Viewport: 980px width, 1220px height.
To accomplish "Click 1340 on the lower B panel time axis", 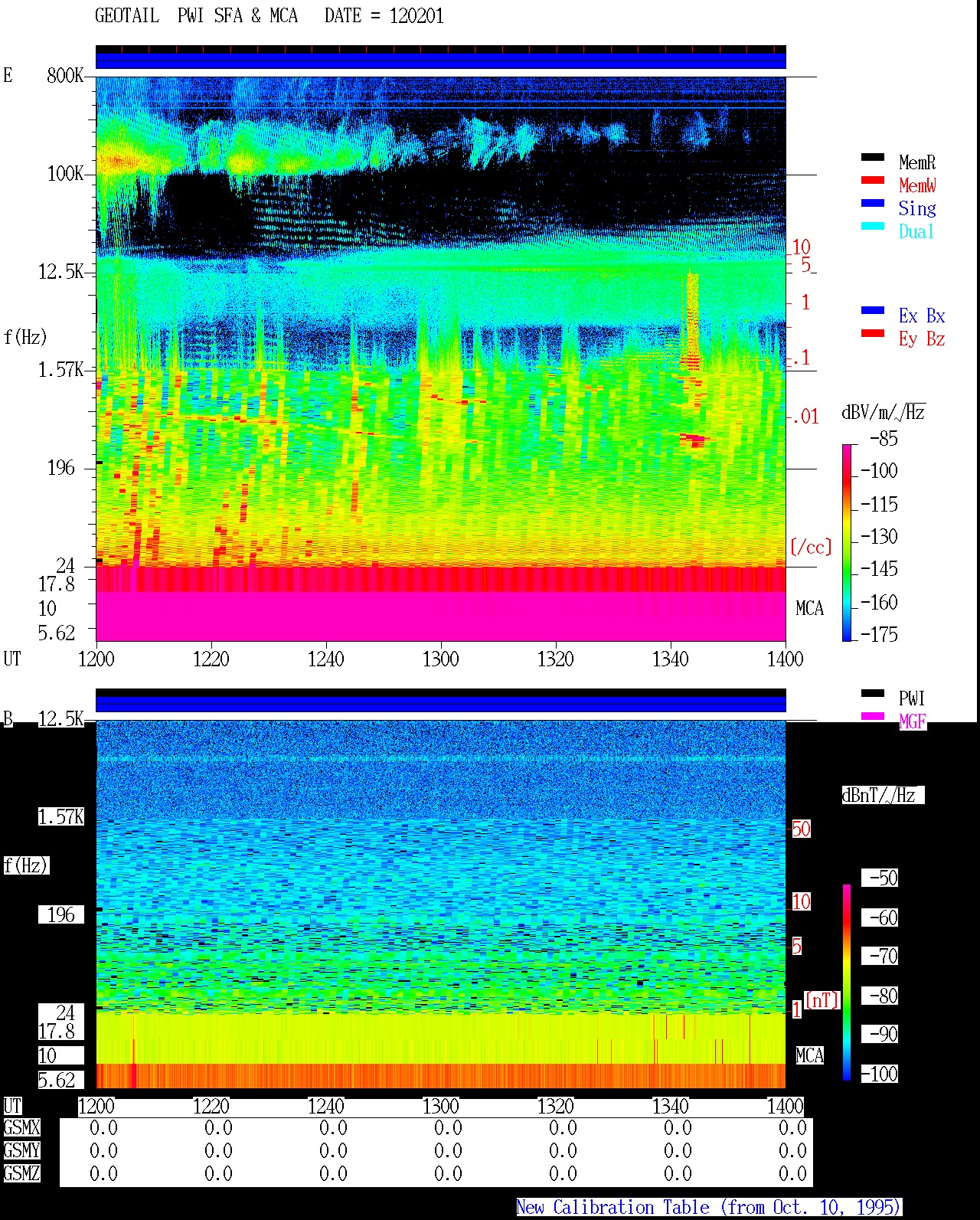I will (671, 1106).
